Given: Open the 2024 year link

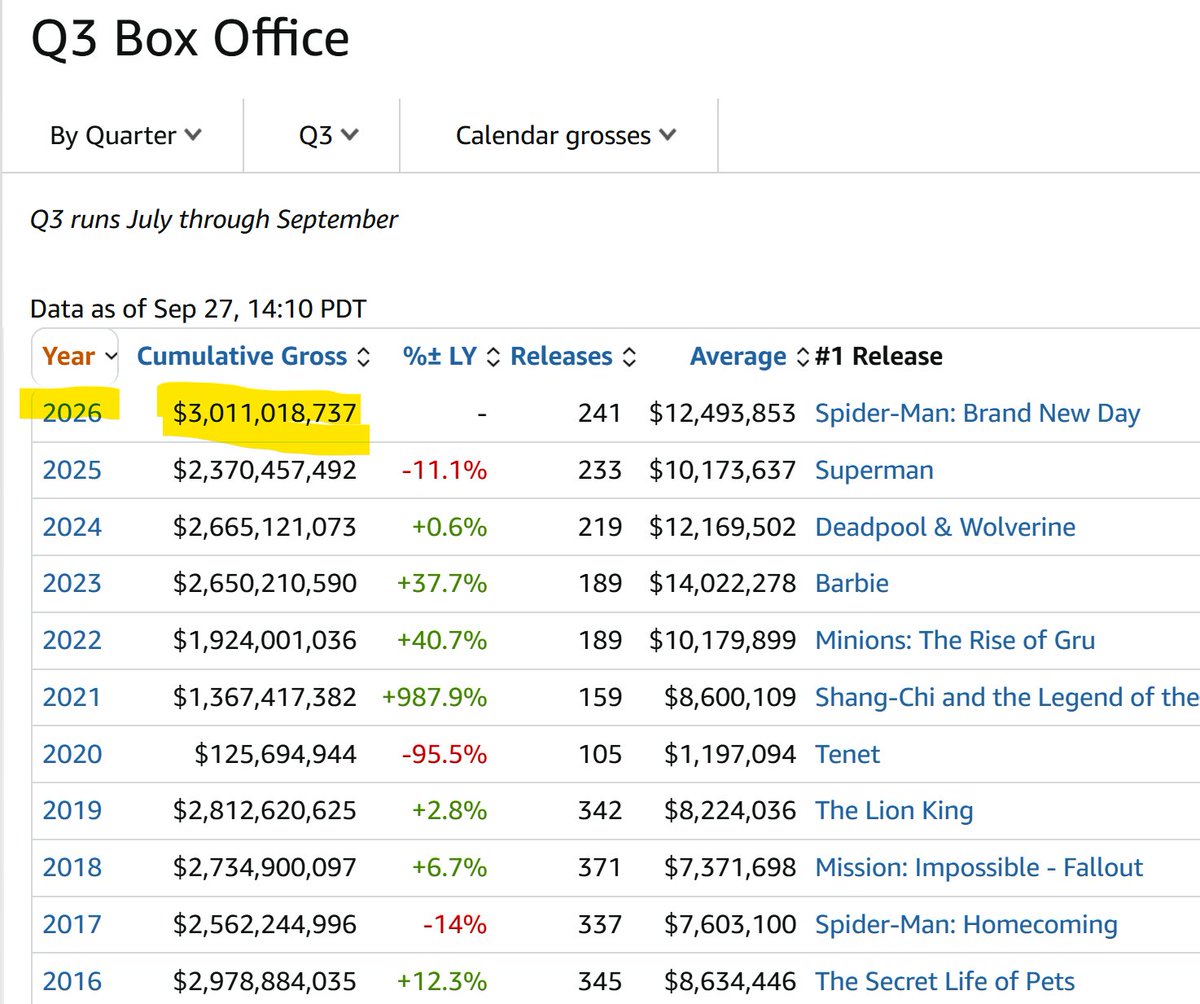Looking at the screenshot, I should click(72, 527).
